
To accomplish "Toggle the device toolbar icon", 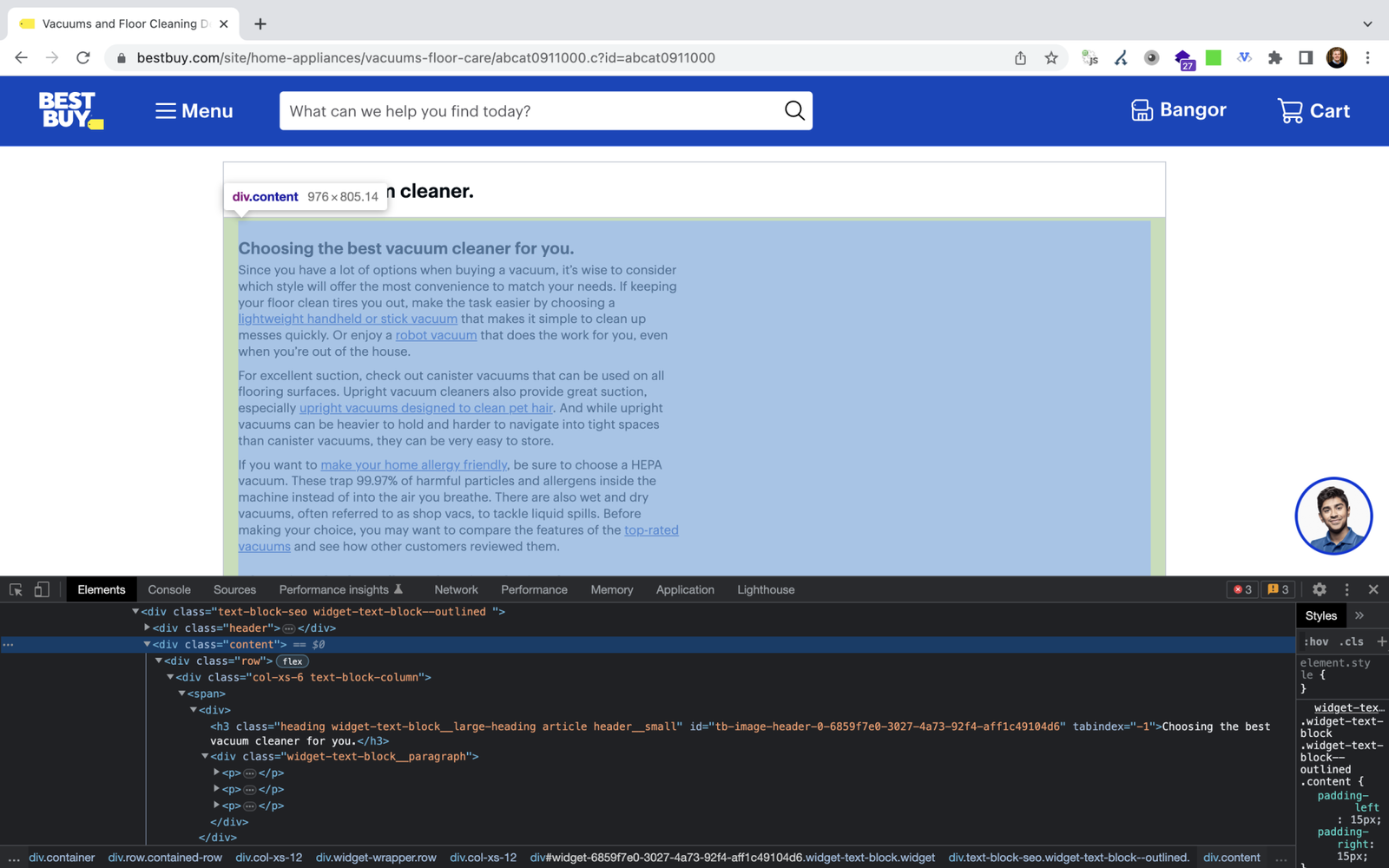I will [x=42, y=589].
